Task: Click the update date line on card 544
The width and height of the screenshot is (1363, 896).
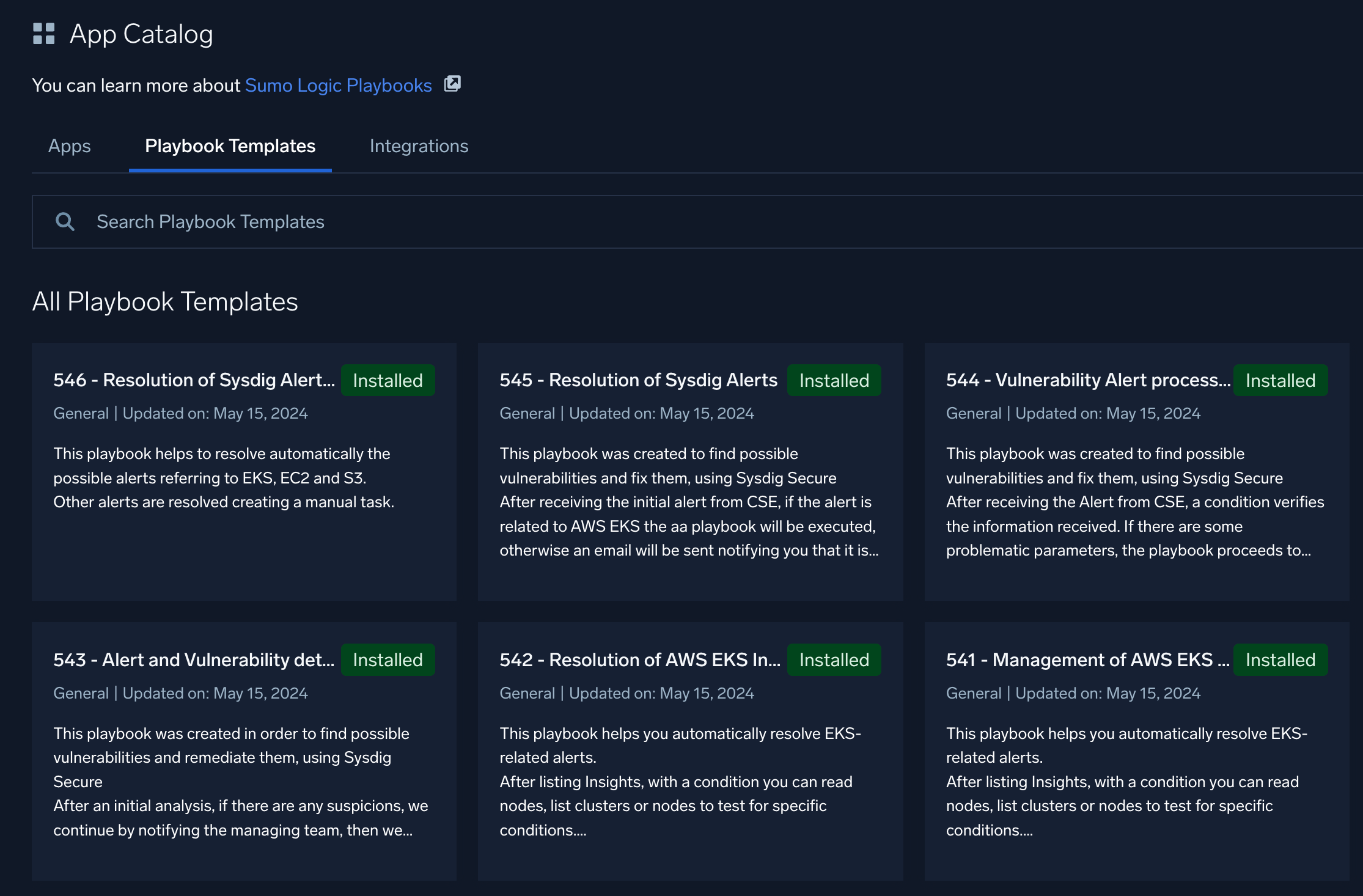Action: (1073, 414)
